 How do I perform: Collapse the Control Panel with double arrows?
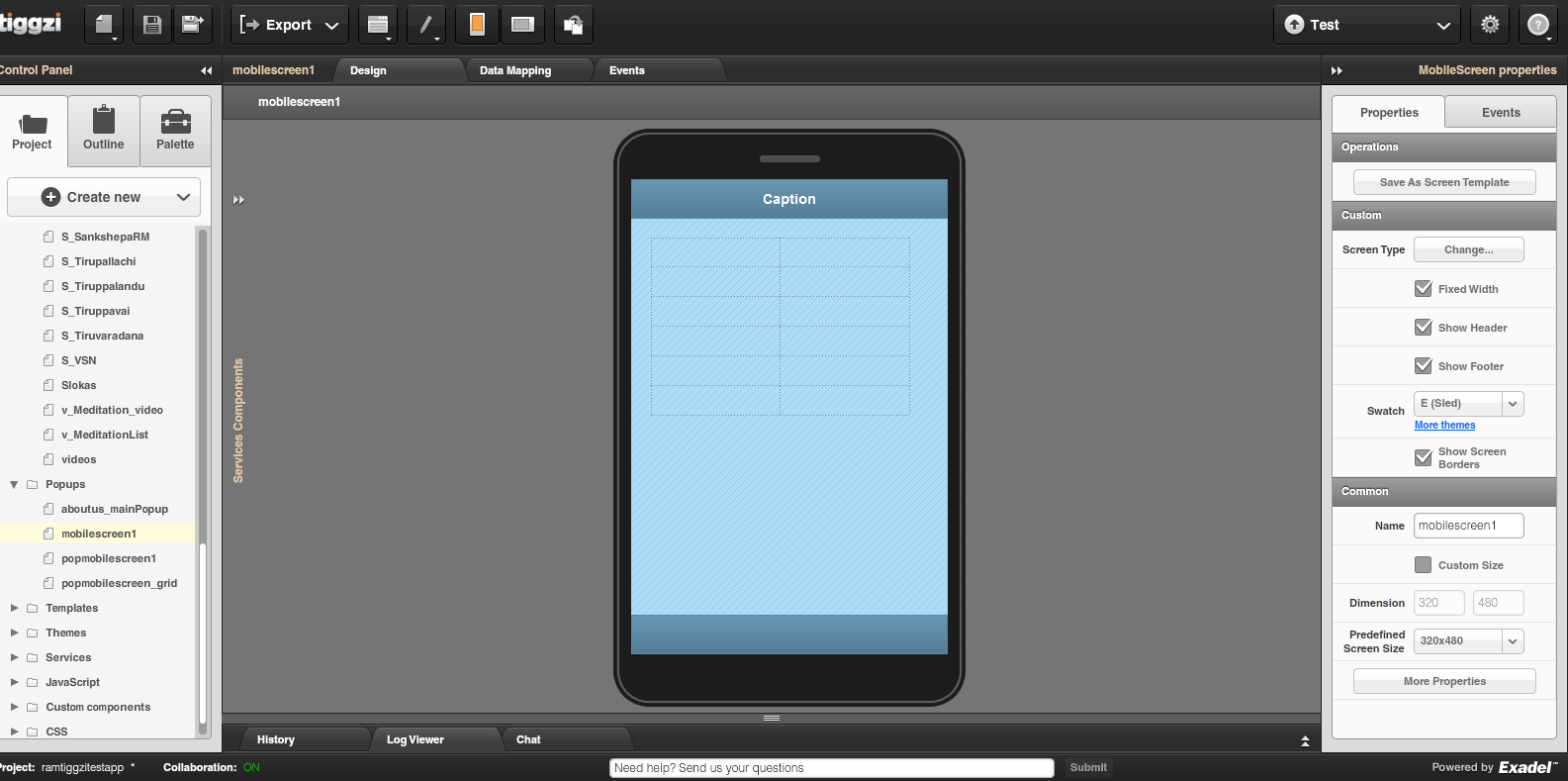pos(206,70)
